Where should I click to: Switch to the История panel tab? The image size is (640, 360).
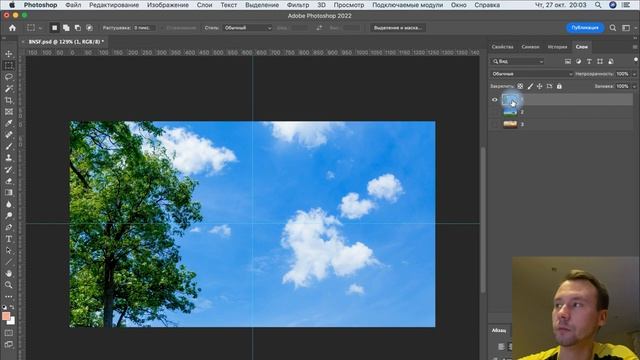click(x=558, y=47)
